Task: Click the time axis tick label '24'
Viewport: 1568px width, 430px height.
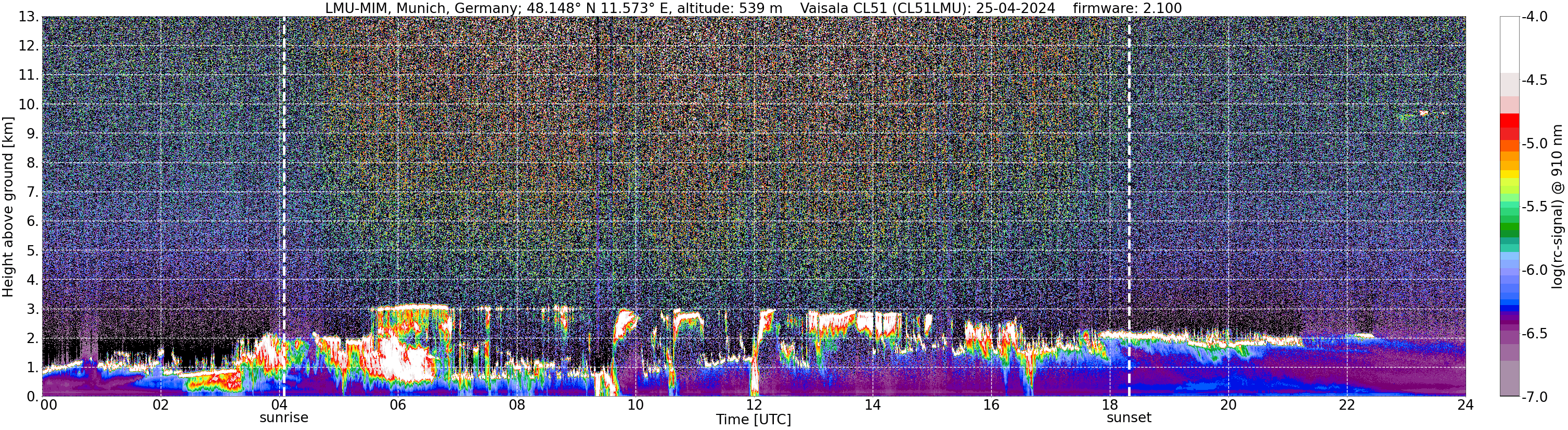Action: [x=1465, y=405]
